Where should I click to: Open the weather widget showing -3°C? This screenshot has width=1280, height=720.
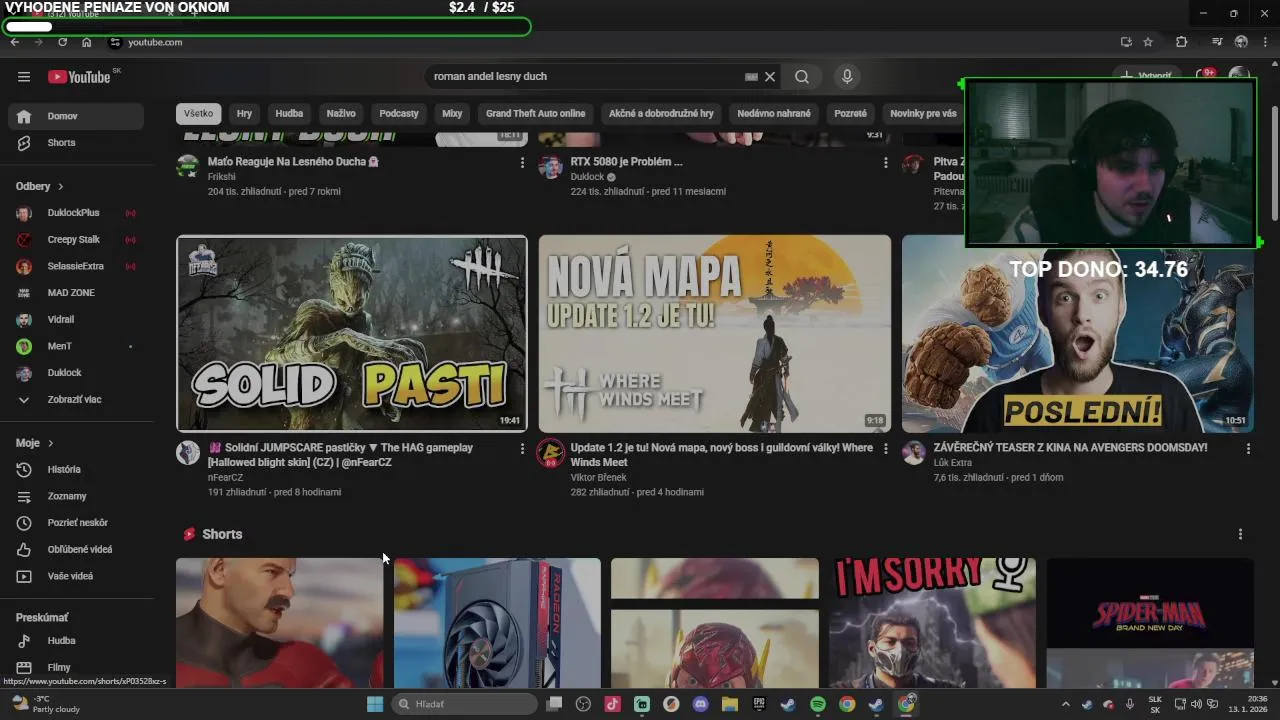pos(46,704)
